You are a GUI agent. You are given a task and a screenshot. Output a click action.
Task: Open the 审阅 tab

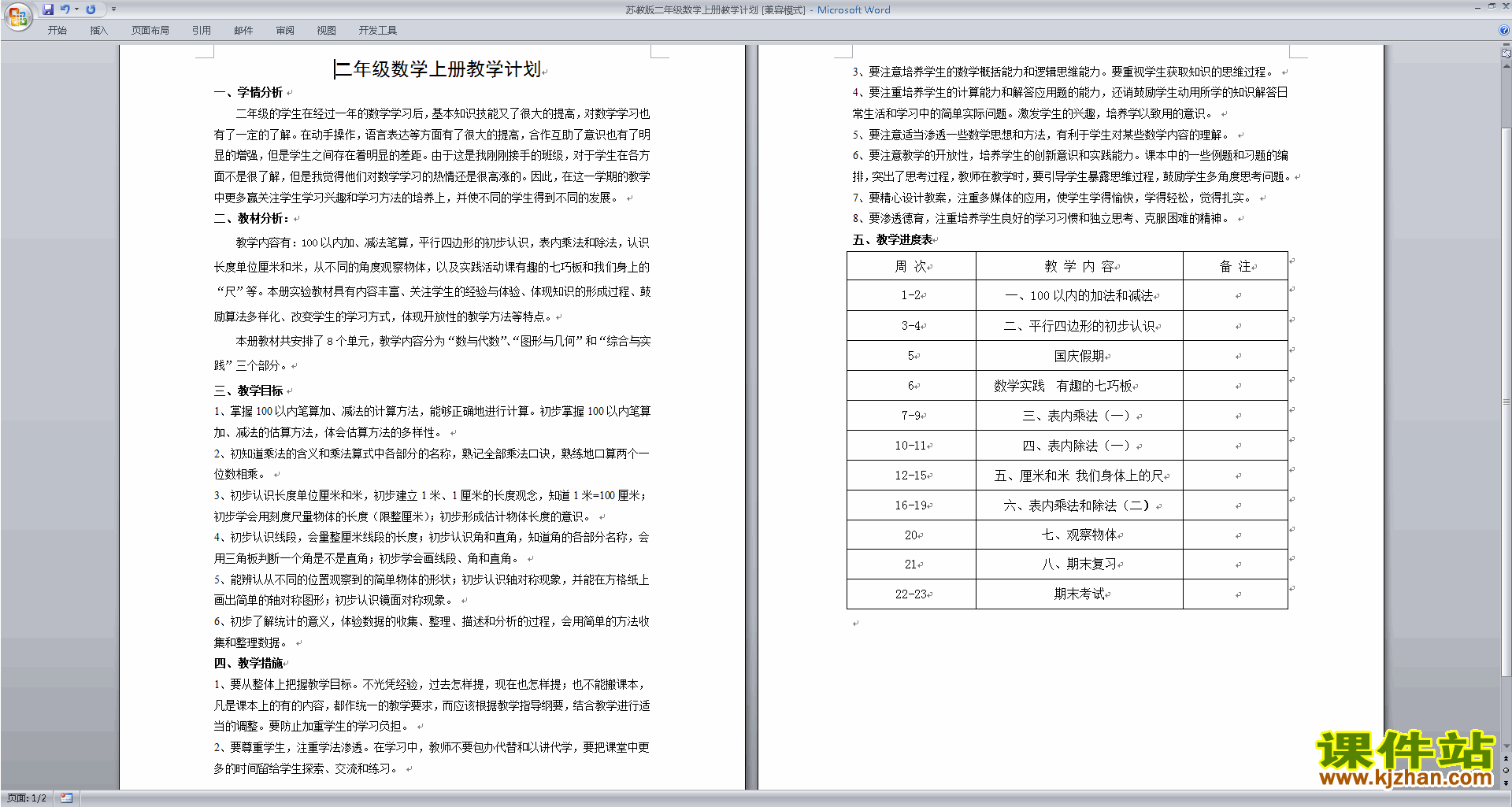[285, 31]
